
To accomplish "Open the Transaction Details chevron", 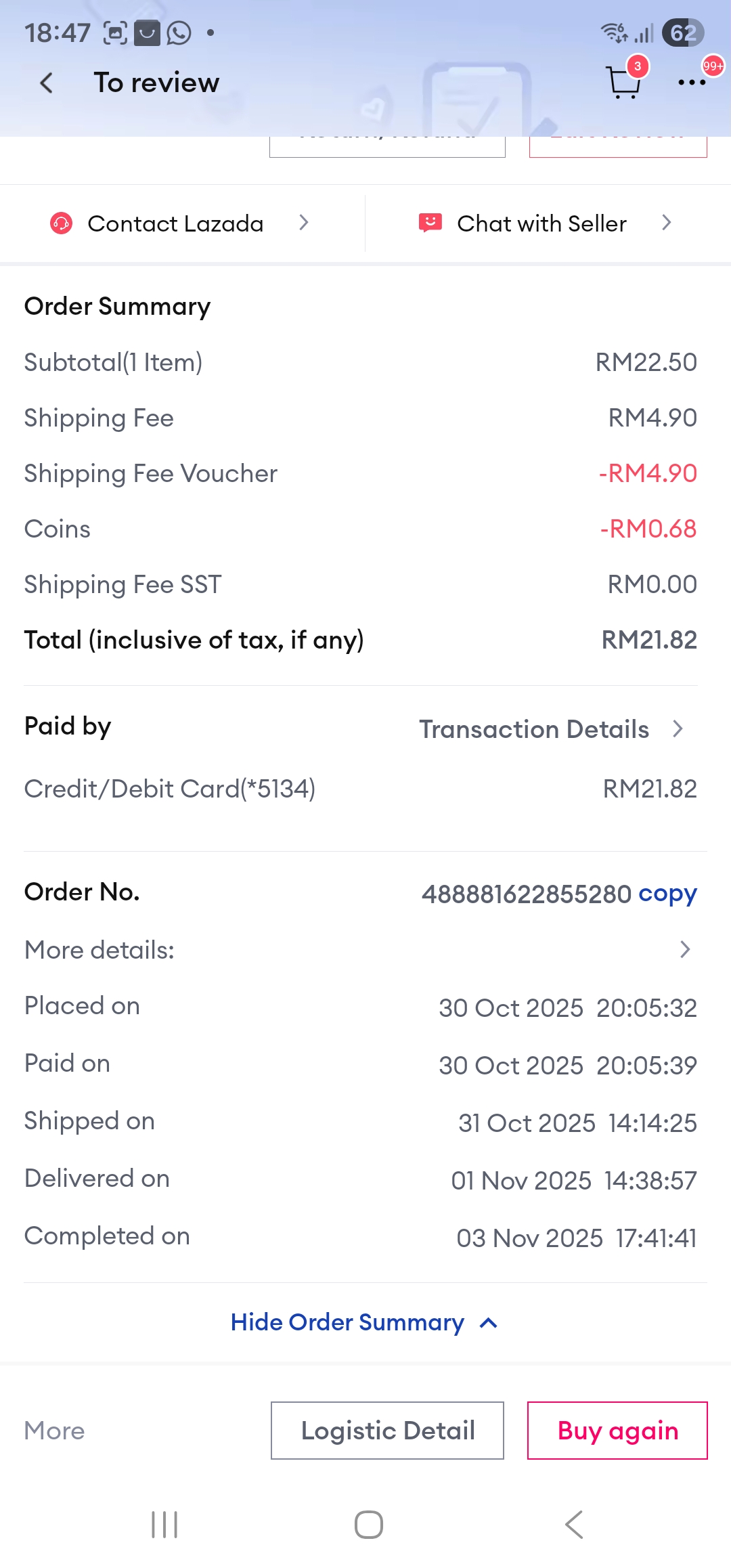I will (678, 729).
